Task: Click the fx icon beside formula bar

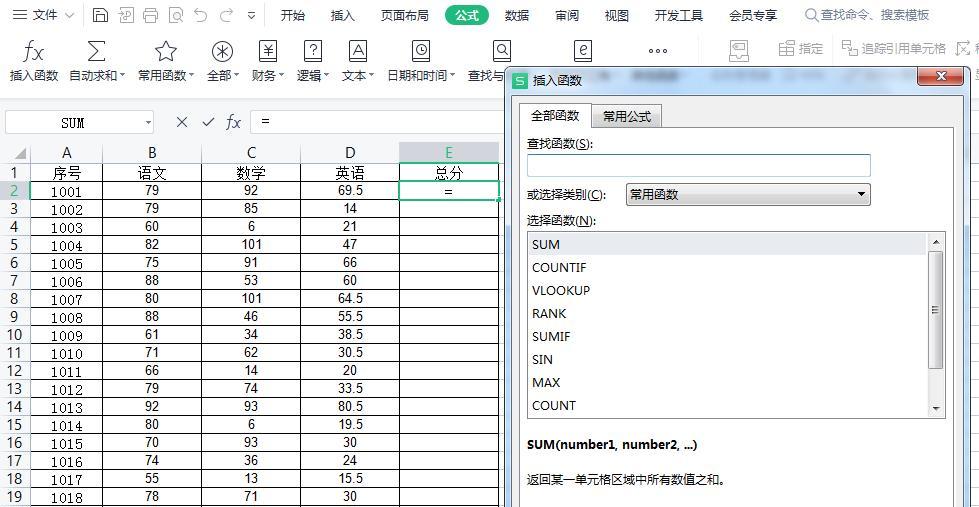Action: (233, 122)
